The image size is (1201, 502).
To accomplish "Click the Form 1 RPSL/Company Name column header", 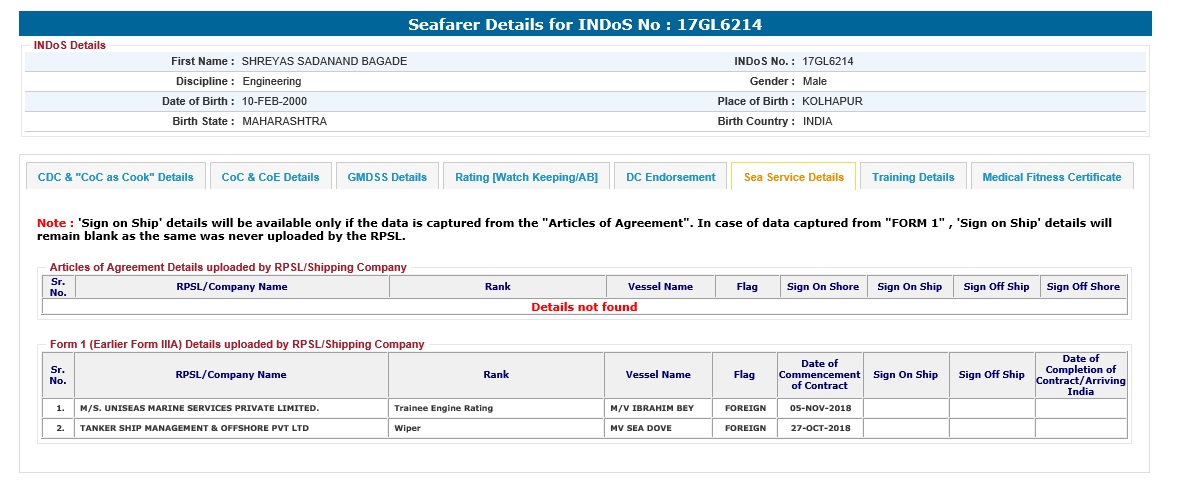I will 231,375.
